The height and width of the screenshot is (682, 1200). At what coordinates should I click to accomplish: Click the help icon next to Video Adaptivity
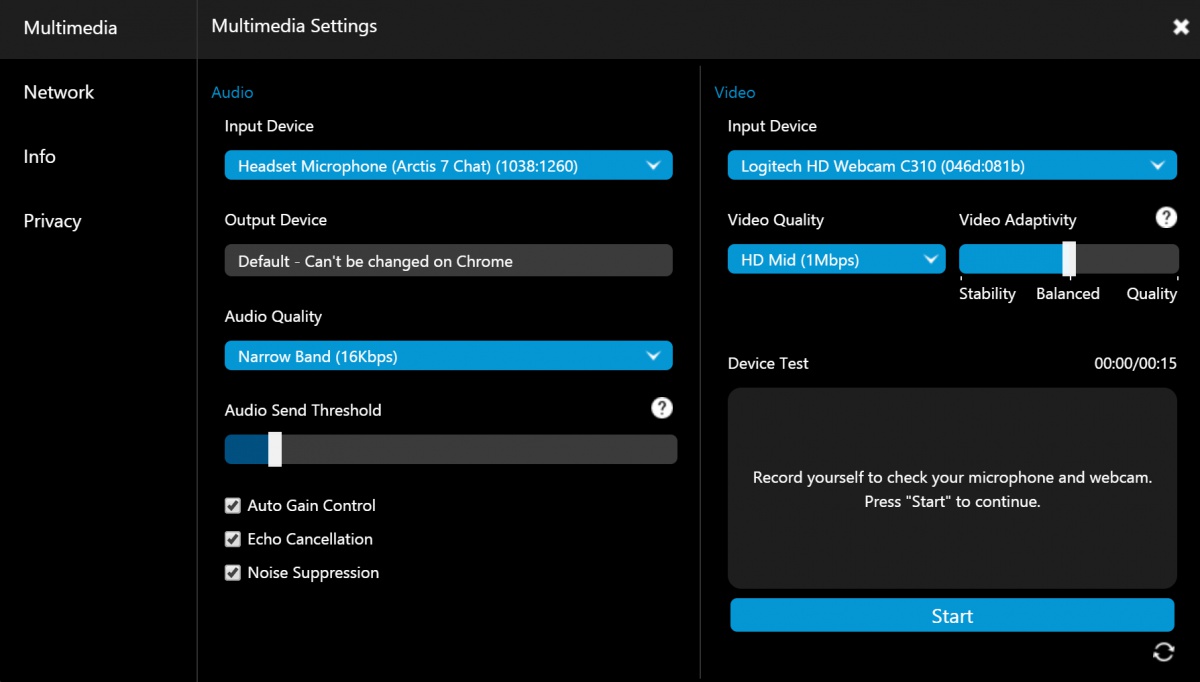point(1166,218)
